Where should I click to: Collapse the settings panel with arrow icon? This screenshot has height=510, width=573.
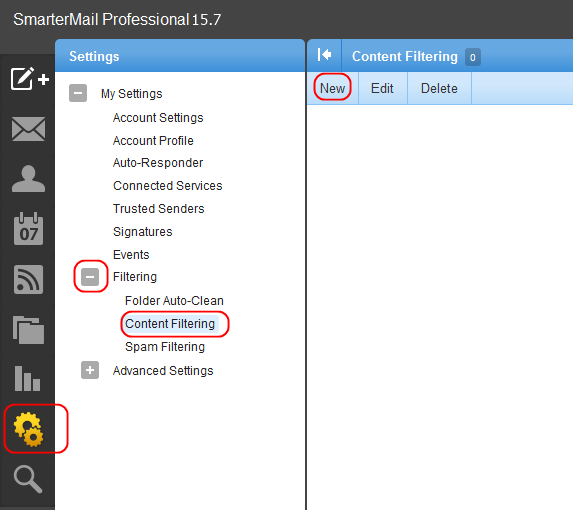(x=324, y=55)
